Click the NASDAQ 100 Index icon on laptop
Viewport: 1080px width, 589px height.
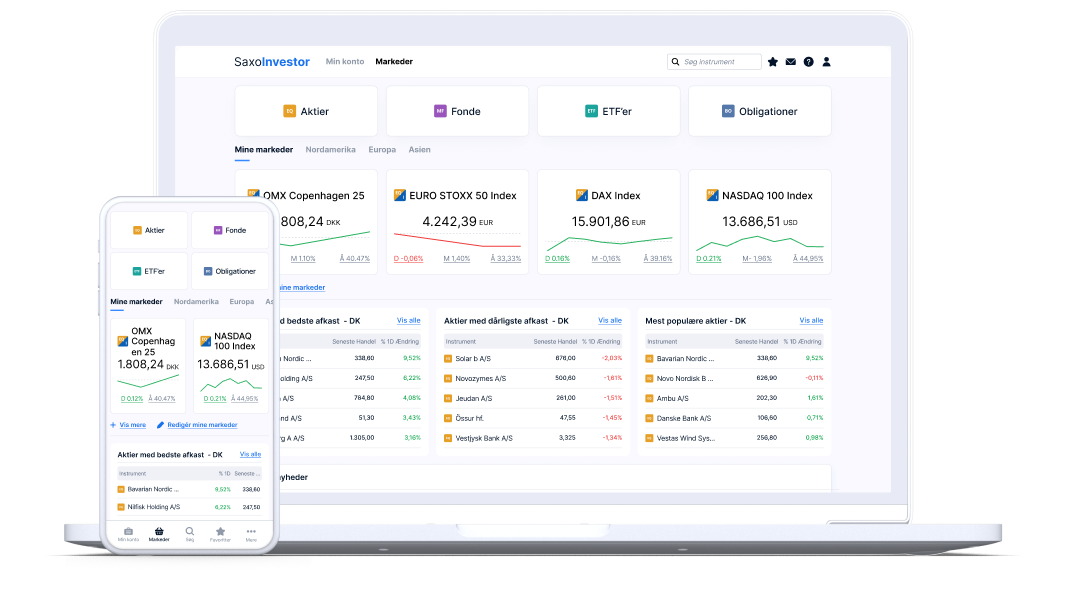[x=712, y=196]
